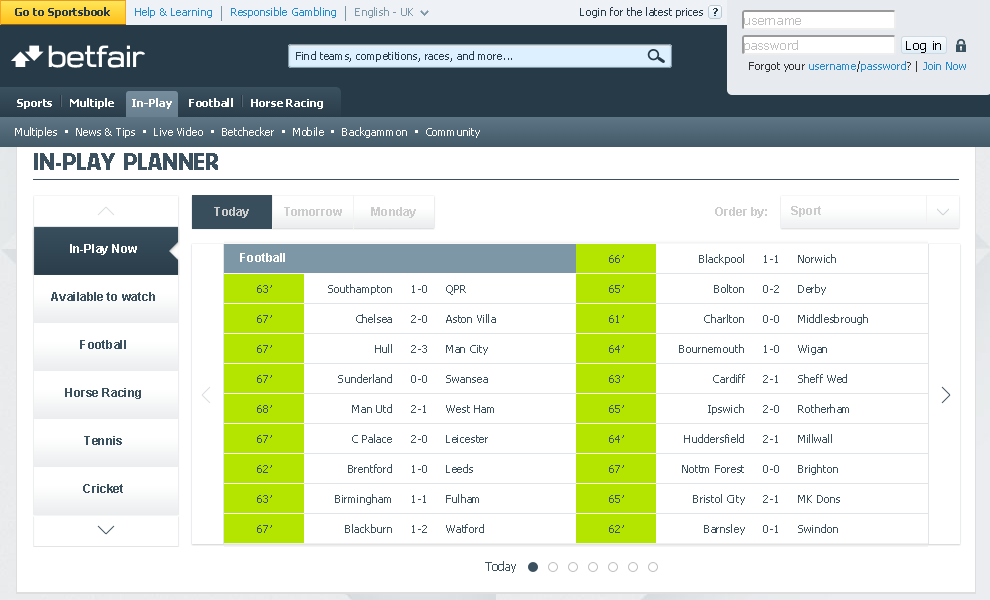Image resolution: width=990 pixels, height=600 pixels.
Task: Switch to the In-Play tab
Action: tap(152, 104)
